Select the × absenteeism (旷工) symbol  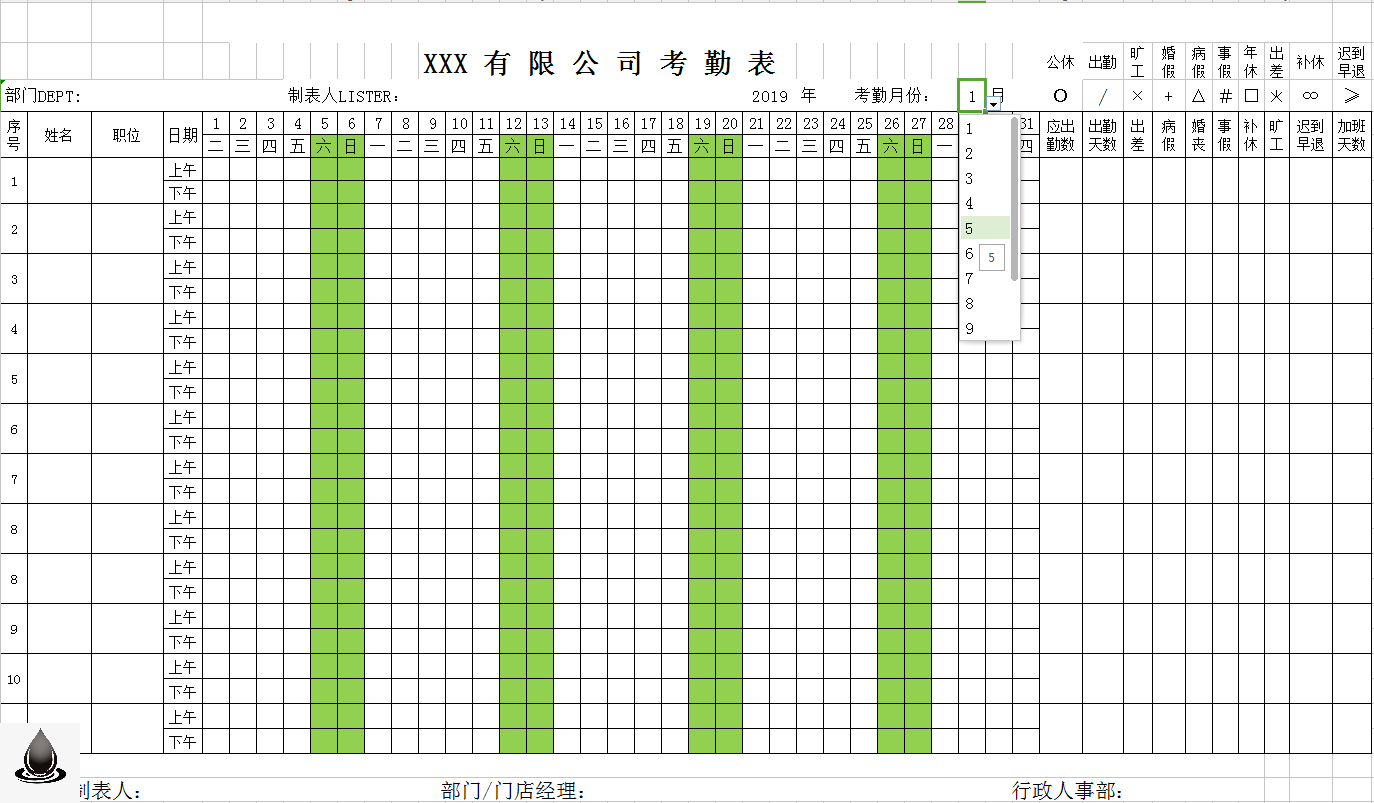tap(1136, 95)
